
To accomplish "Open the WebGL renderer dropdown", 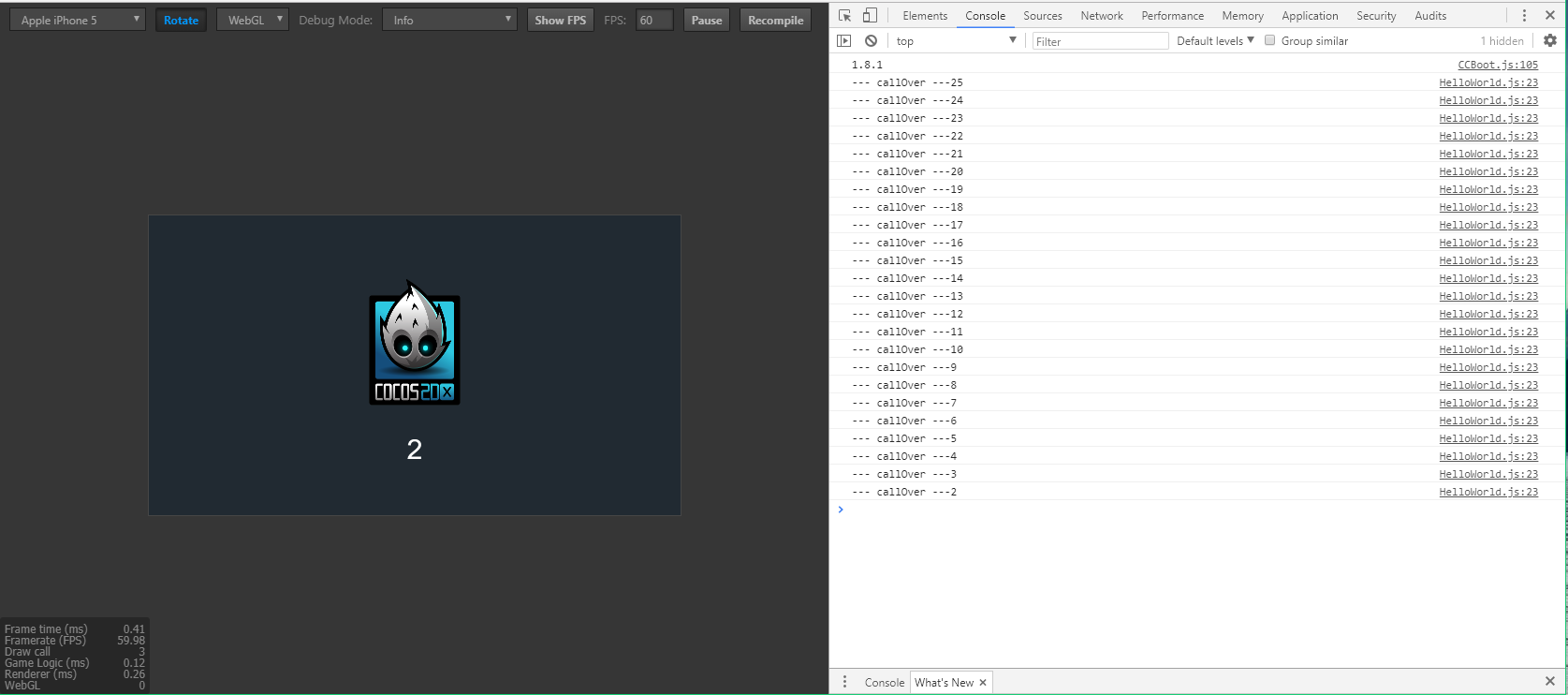I will (x=253, y=20).
